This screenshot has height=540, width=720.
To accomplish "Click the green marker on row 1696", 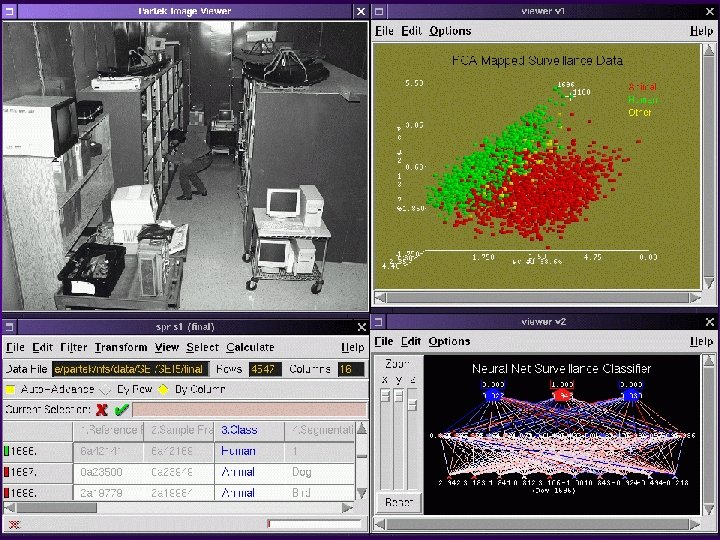I will click(6, 451).
